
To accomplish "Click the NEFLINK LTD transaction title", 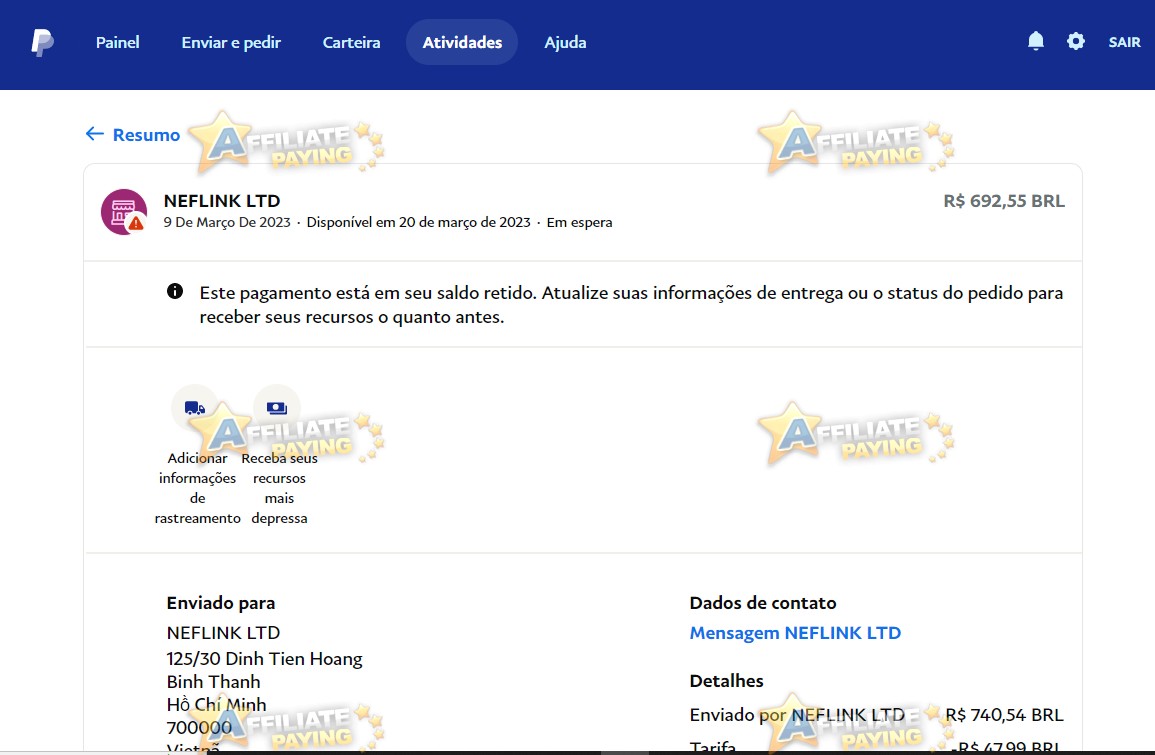I will (222, 200).
